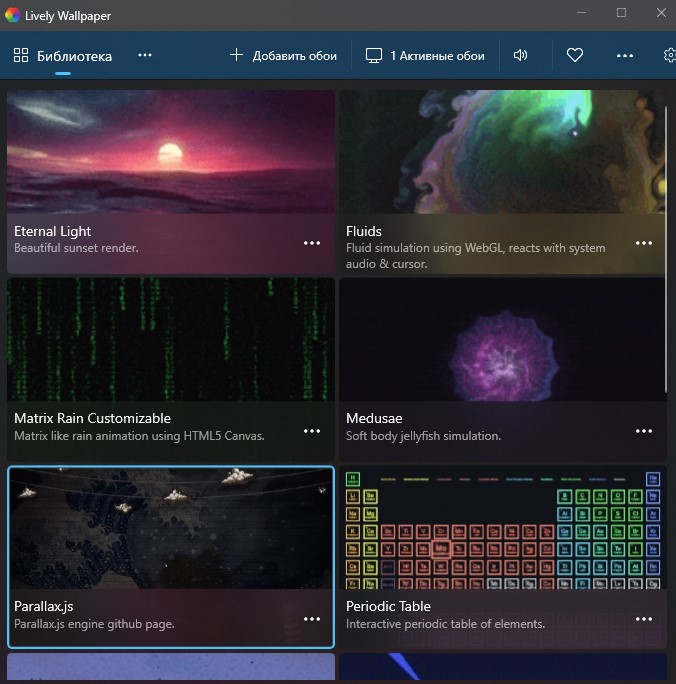Select the Parallax.js wallpaper thumbnail
The image size is (676, 684).
[171, 528]
